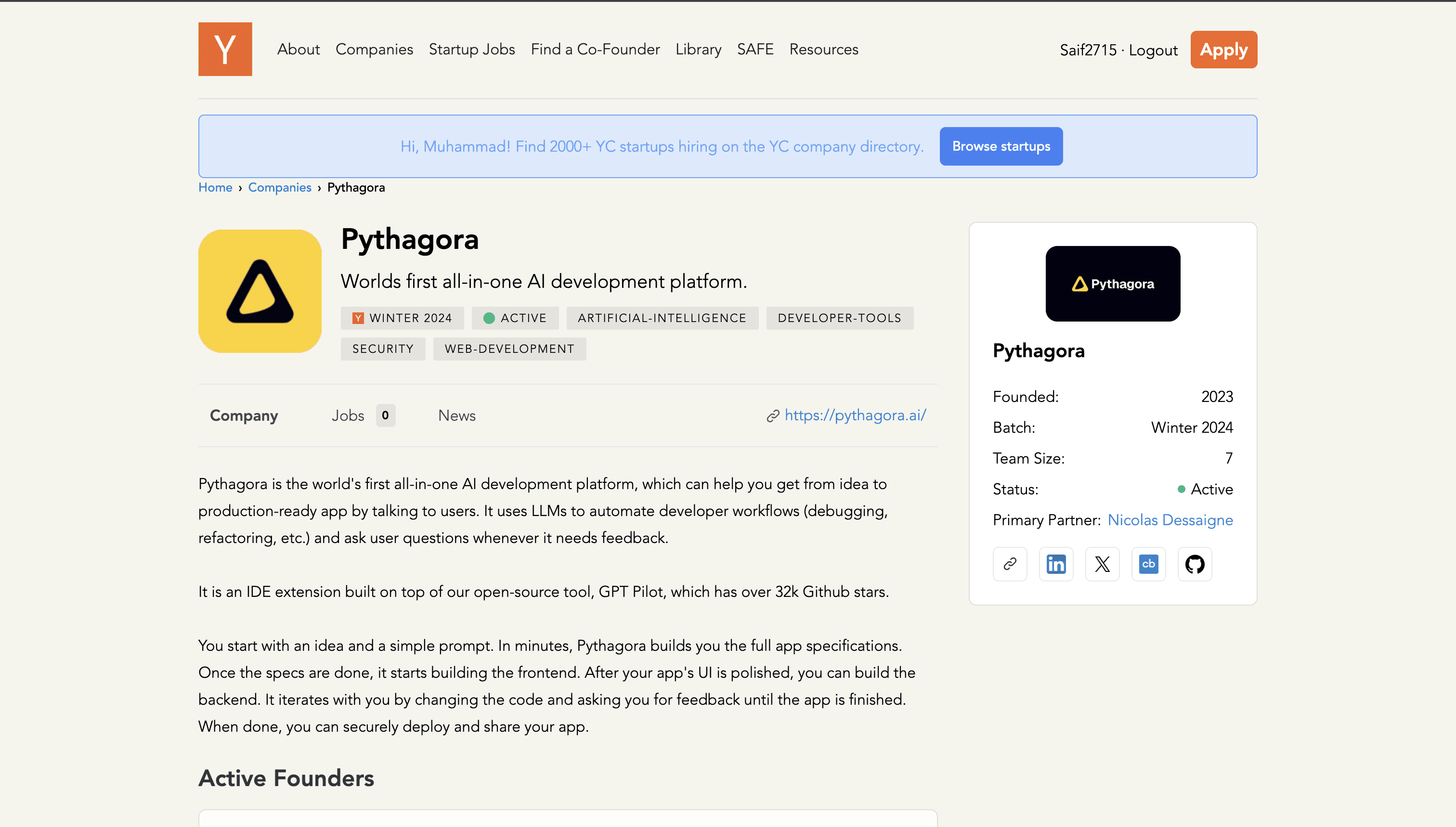The height and width of the screenshot is (827, 1456).
Task: Select the Company tab
Action: [x=244, y=415]
